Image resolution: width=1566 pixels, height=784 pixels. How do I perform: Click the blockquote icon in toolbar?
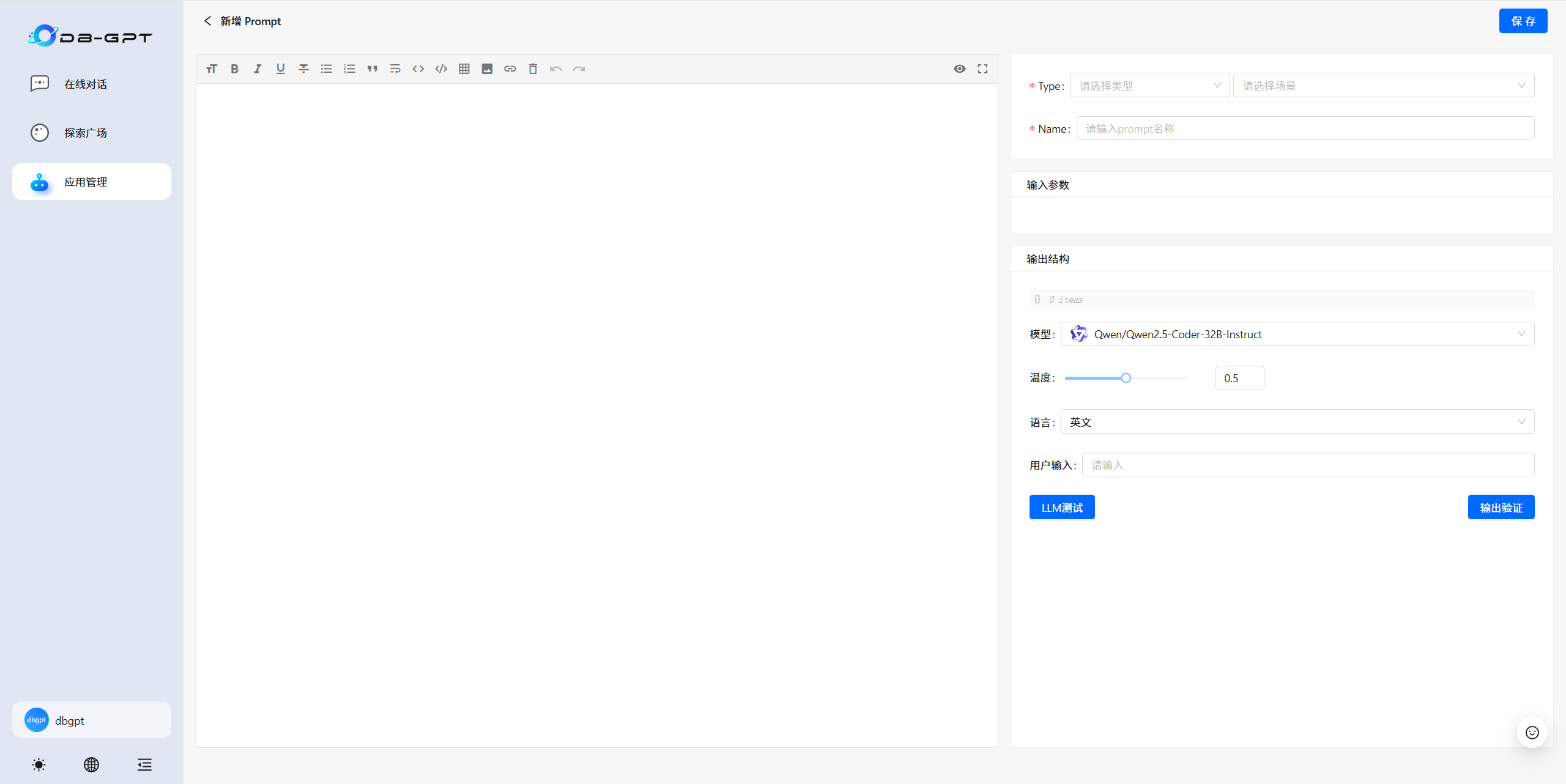373,69
